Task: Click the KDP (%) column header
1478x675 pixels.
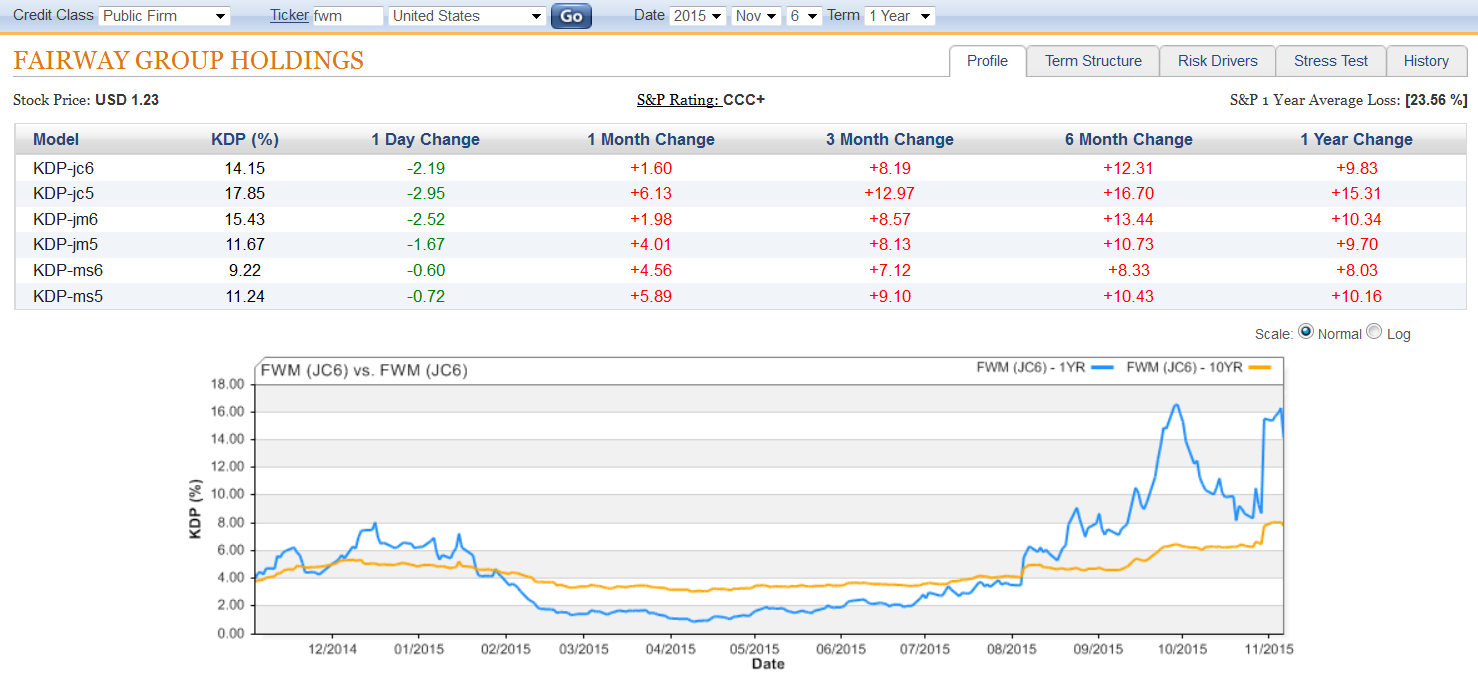Action: tap(245, 139)
